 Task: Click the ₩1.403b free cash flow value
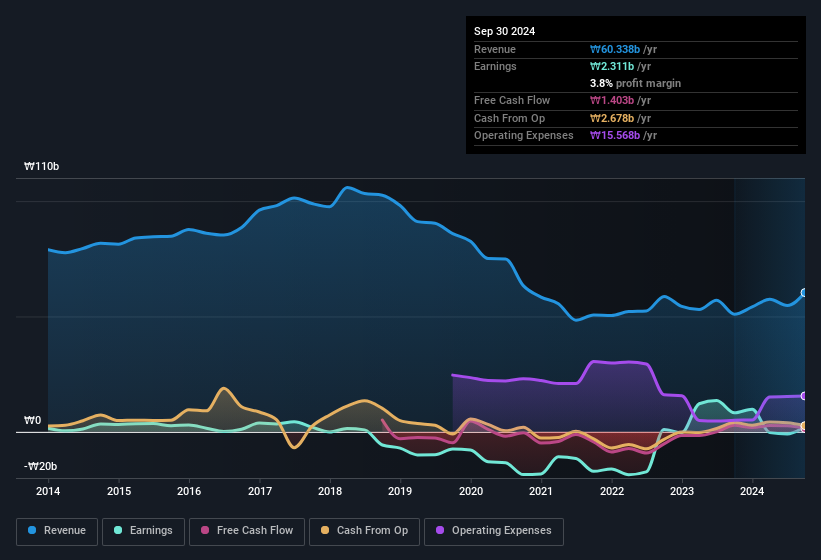[612, 100]
